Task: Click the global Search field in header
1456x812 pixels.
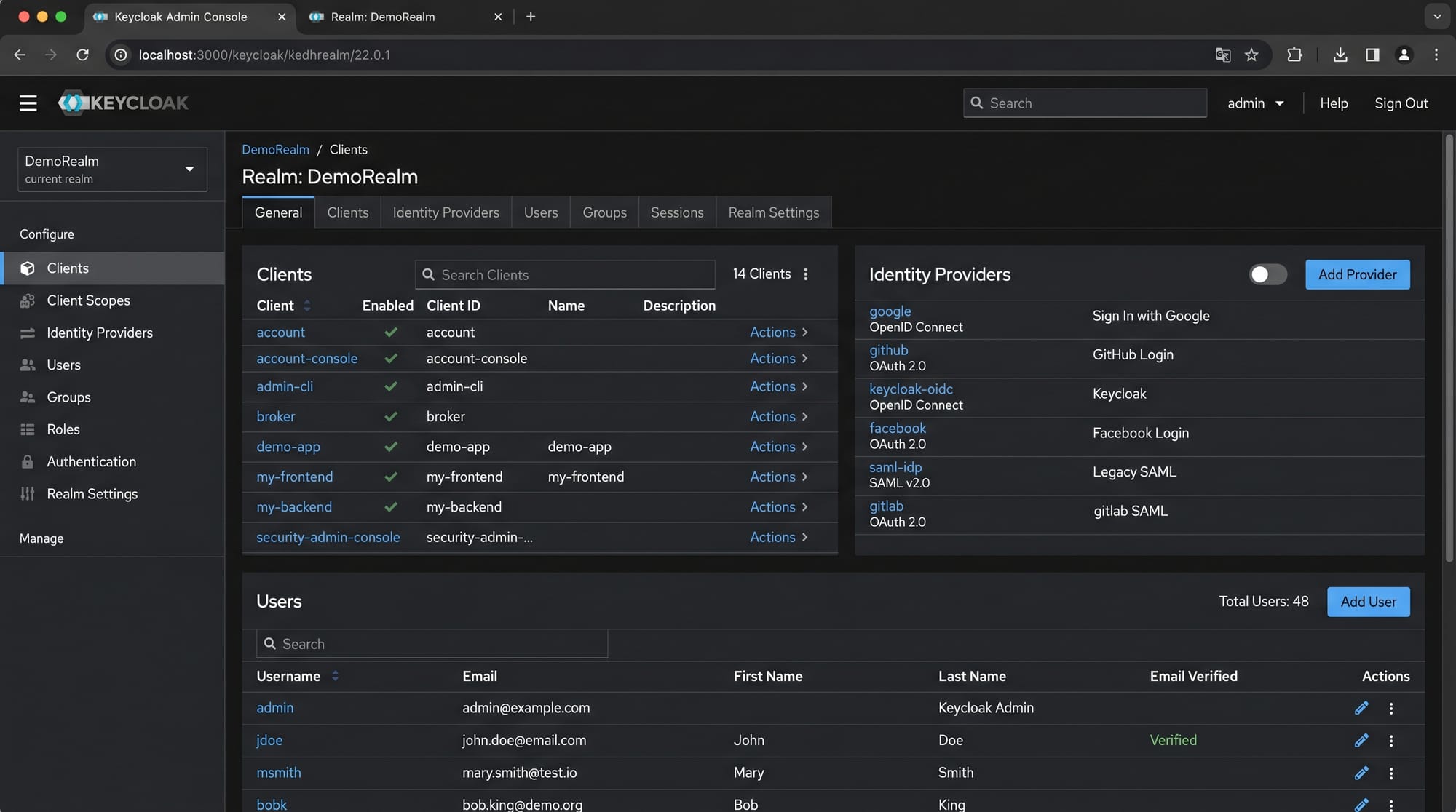Action: point(1085,103)
